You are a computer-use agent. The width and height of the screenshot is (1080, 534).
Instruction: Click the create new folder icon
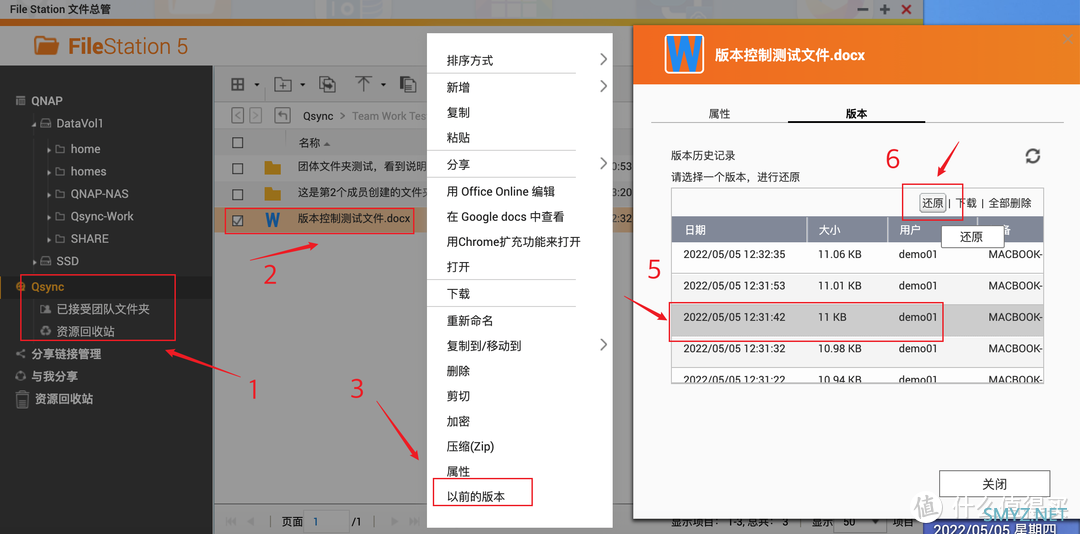coord(283,85)
